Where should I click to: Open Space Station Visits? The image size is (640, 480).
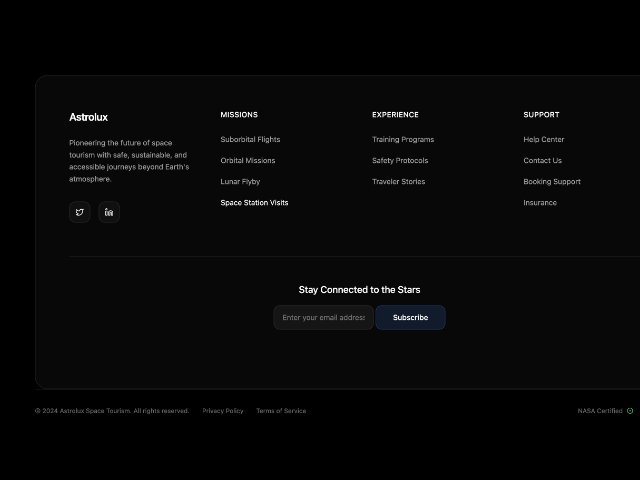coord(254,203)
